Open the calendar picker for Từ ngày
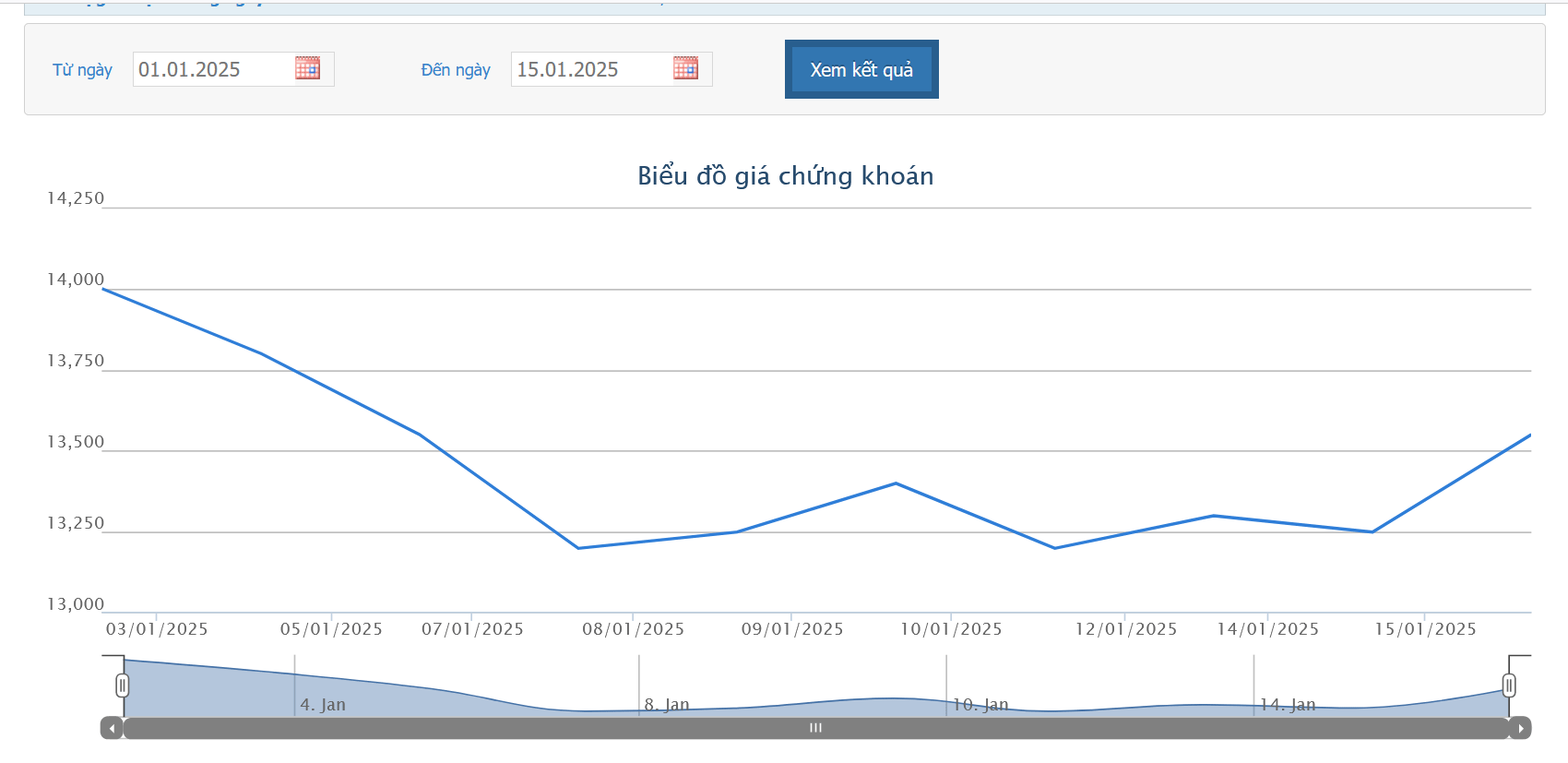Viewport: 1568px width, 763px height. pos(307,68)
